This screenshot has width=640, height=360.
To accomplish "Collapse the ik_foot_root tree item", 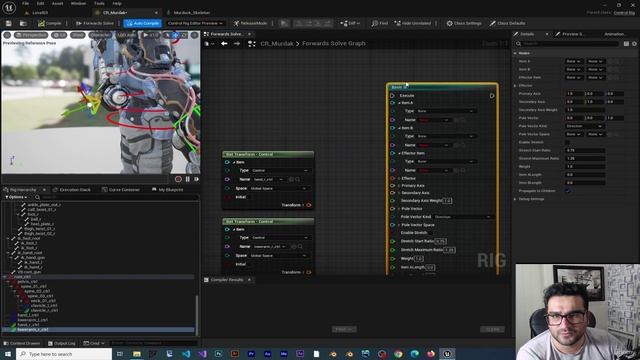I will [8, 238].
